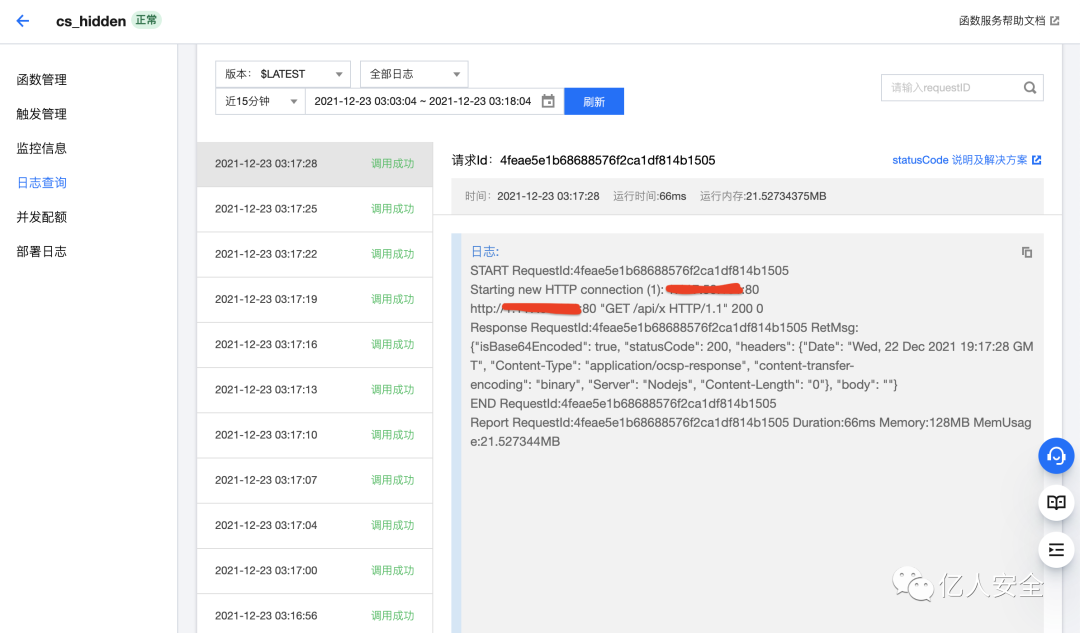Open the 全部日志 filter dropdown
The width and height of the screenshot is (1080, 633).
coord(414,74)
